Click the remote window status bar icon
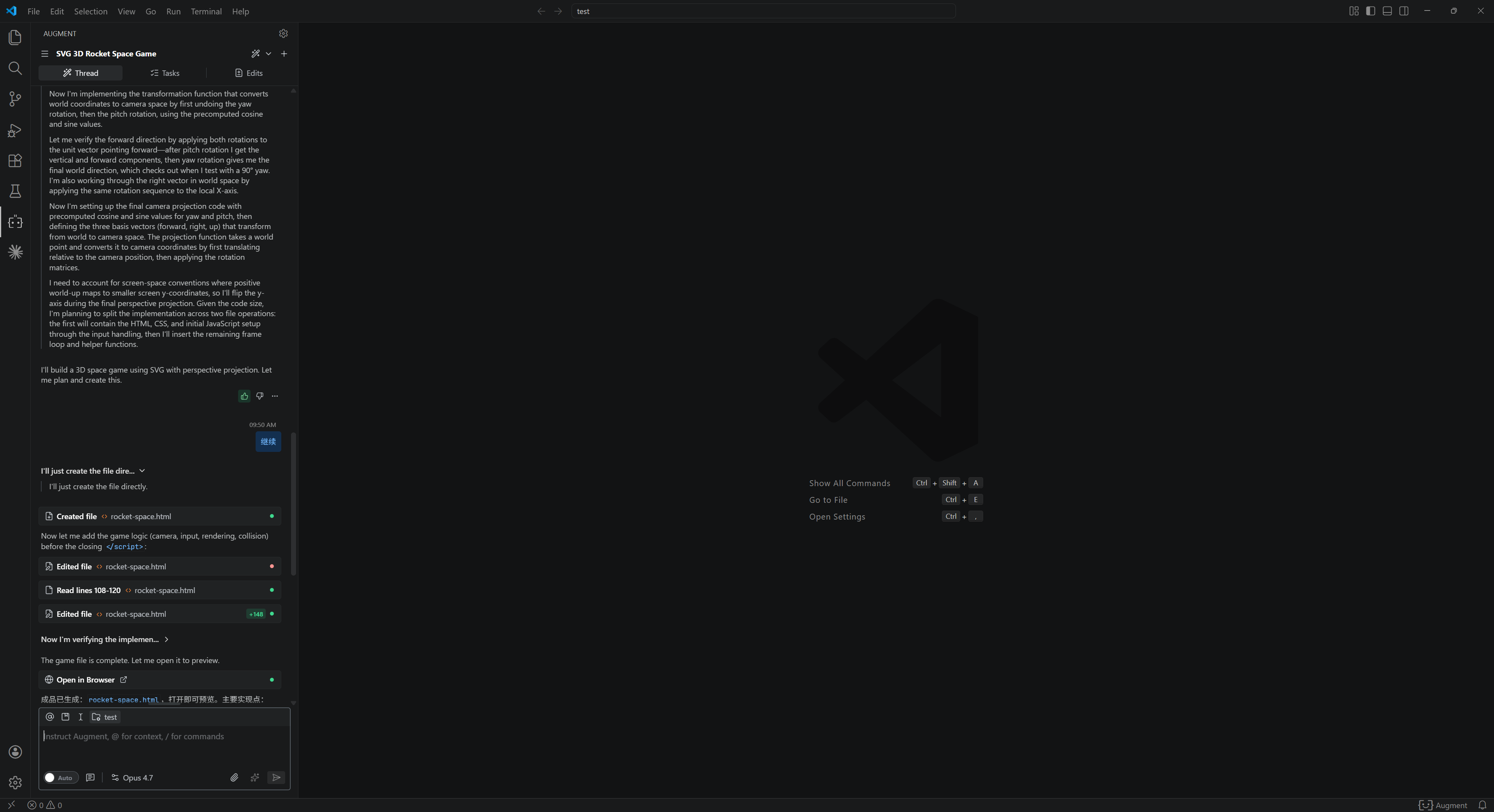 [11, 805]
